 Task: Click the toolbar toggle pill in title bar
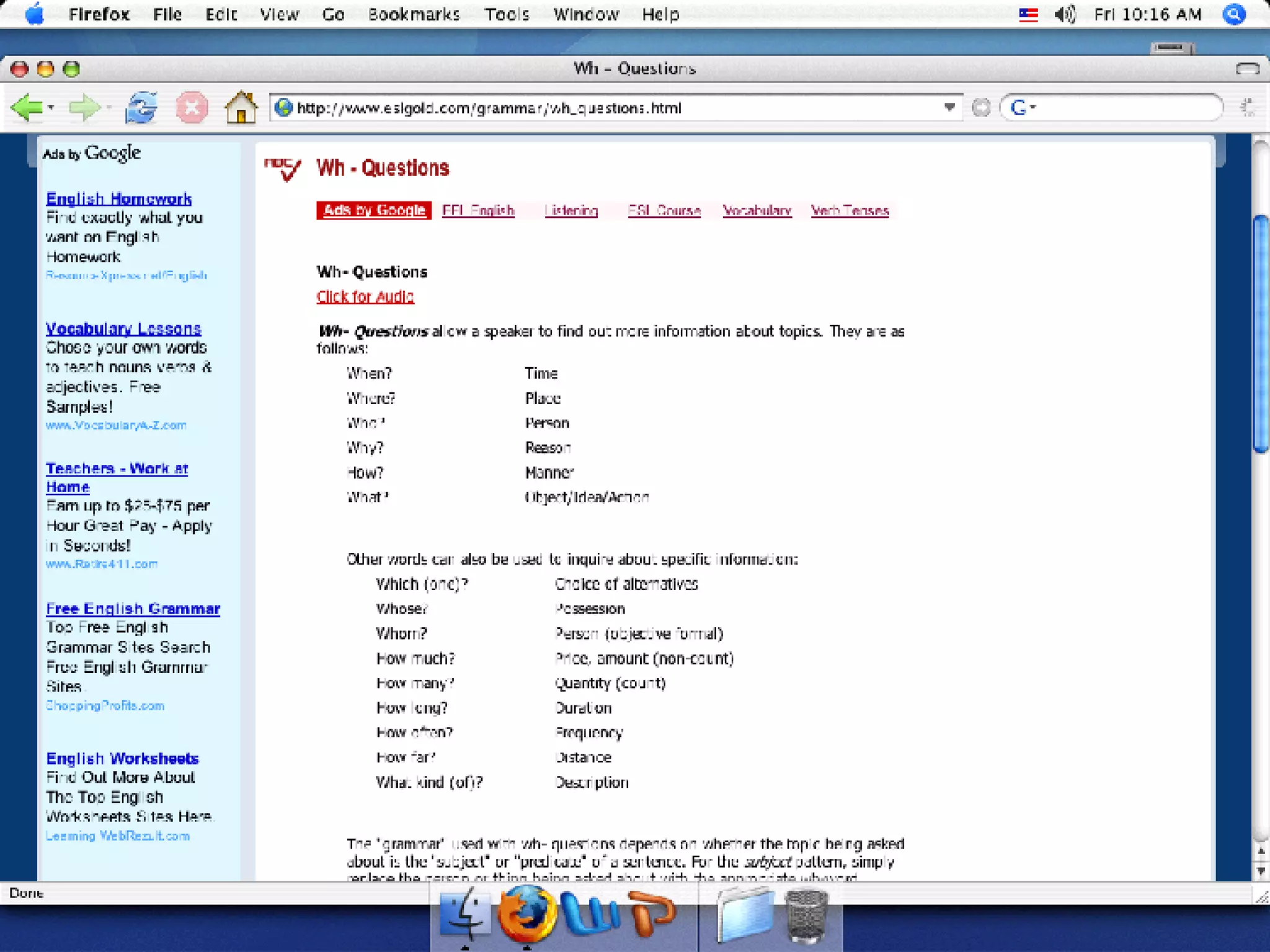point(1247,68)
